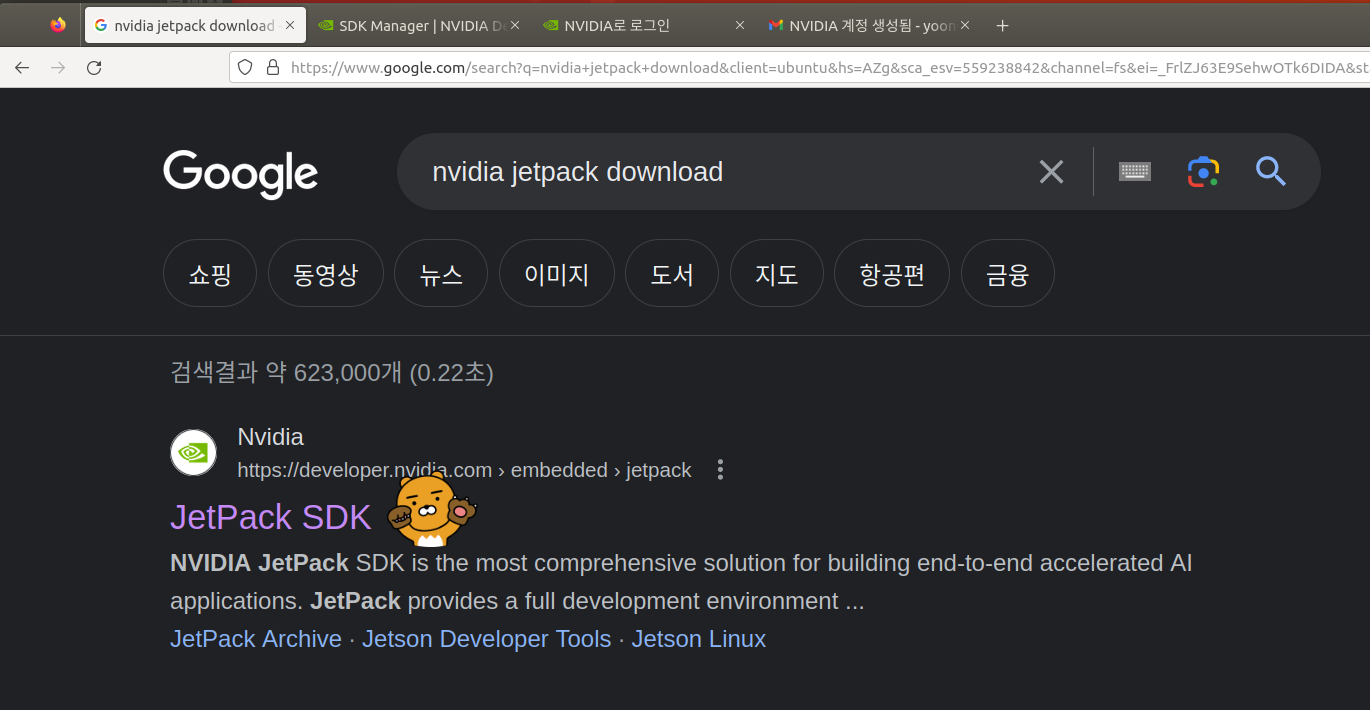This screenshot has width=1370, height=710.
Task: Open the Jetson Developer Tools sitelink
Action: 486,639
